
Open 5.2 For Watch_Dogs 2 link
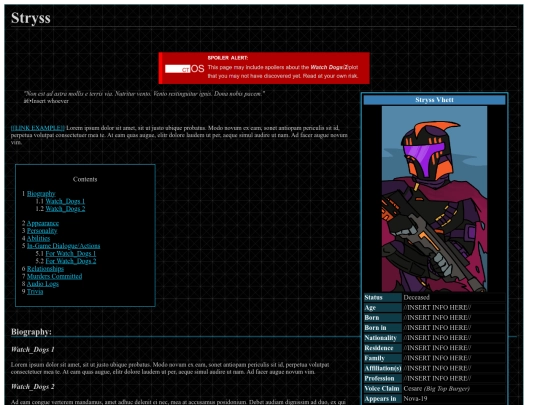coord(71,261)
